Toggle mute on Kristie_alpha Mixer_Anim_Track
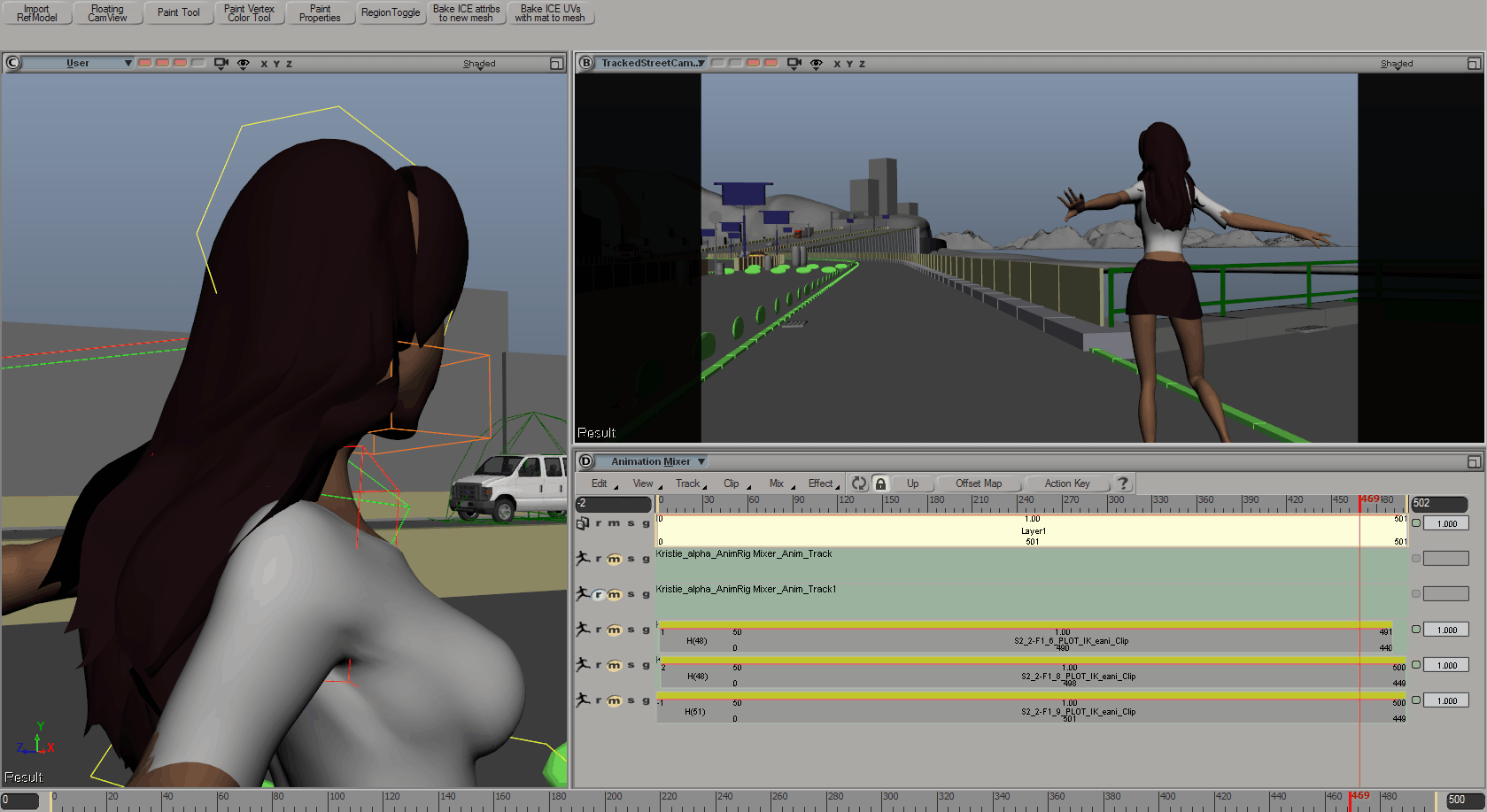This screenshot has height=812, width=1487. pos(614,559)
